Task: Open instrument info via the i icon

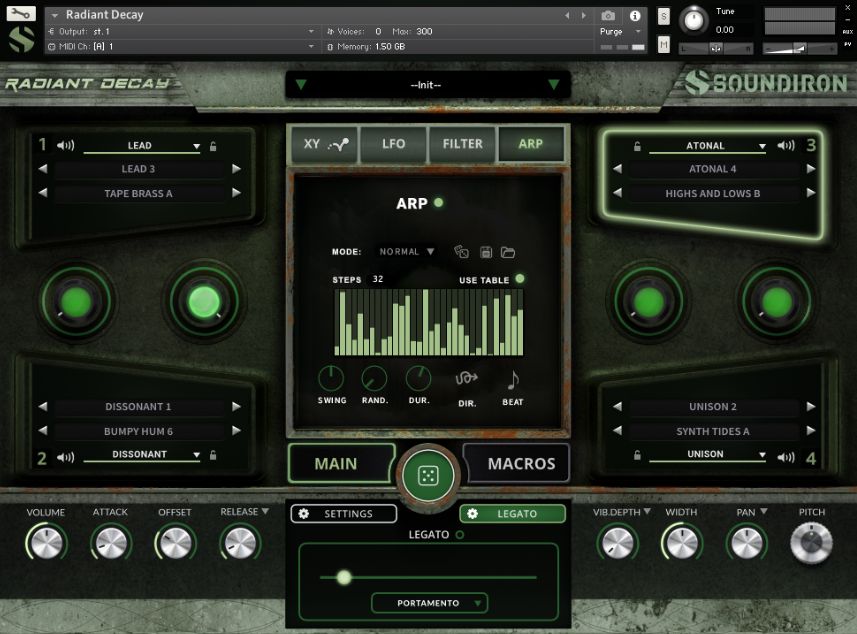Action: click(637, 15)
